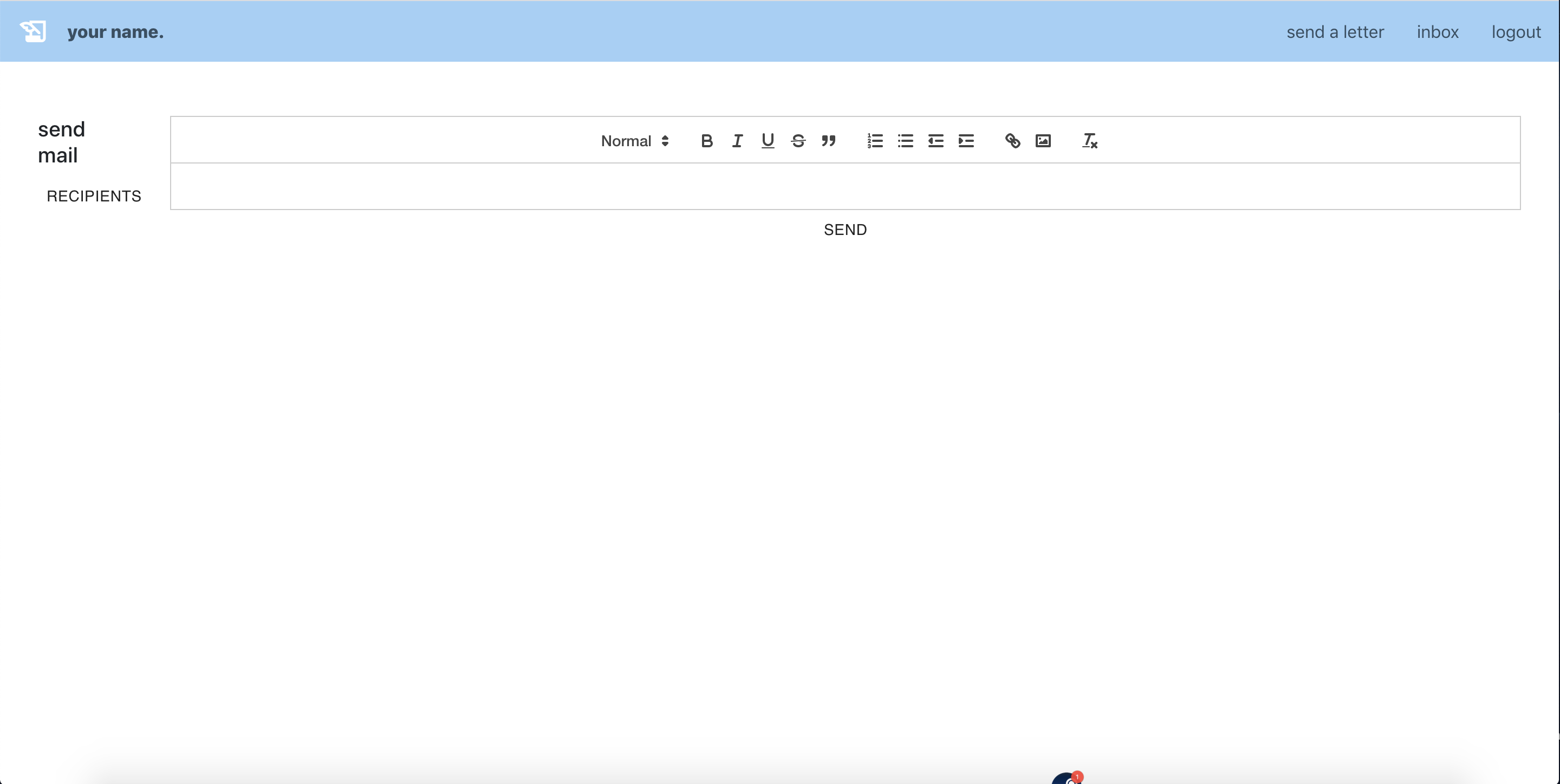Viewport: 1560px width, 784px height.
Task: Insert a hyperlink via link icon
Action: pos(1012,141)
